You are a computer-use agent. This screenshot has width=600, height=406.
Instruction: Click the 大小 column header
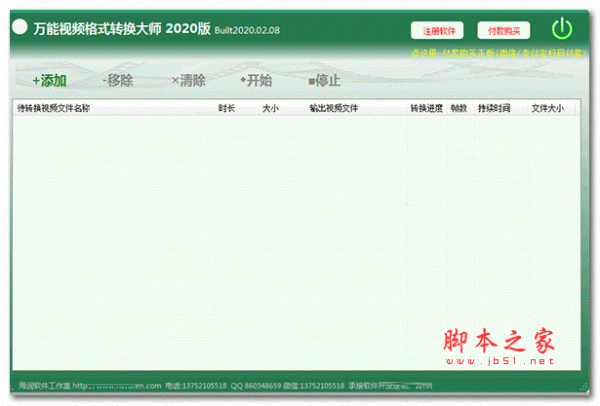pos(270,108)
